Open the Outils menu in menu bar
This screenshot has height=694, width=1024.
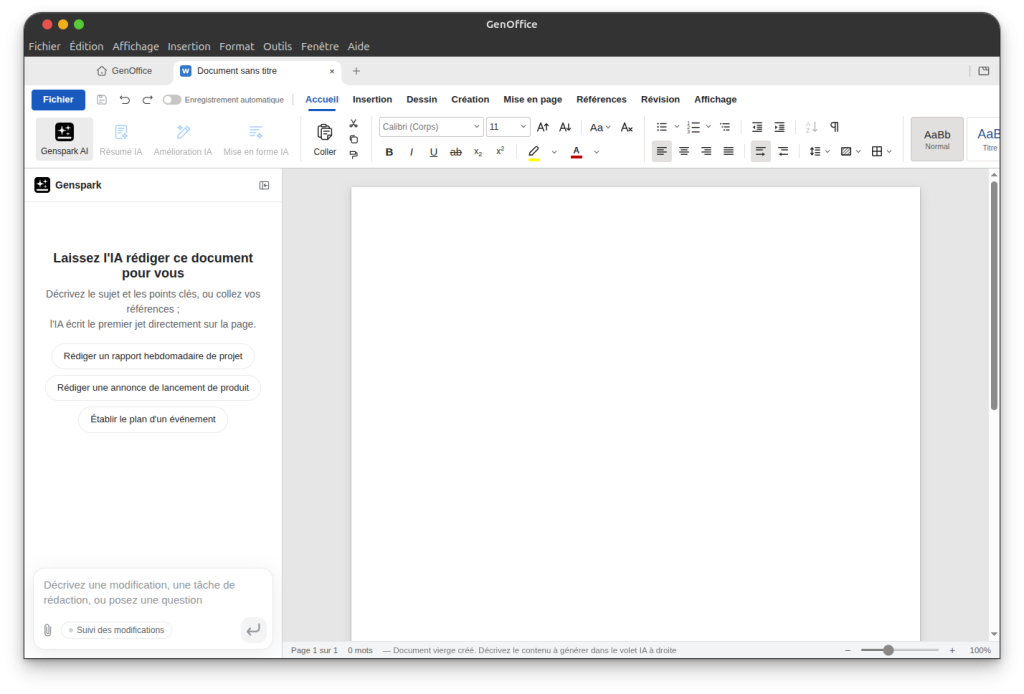[x=278, y=46]
